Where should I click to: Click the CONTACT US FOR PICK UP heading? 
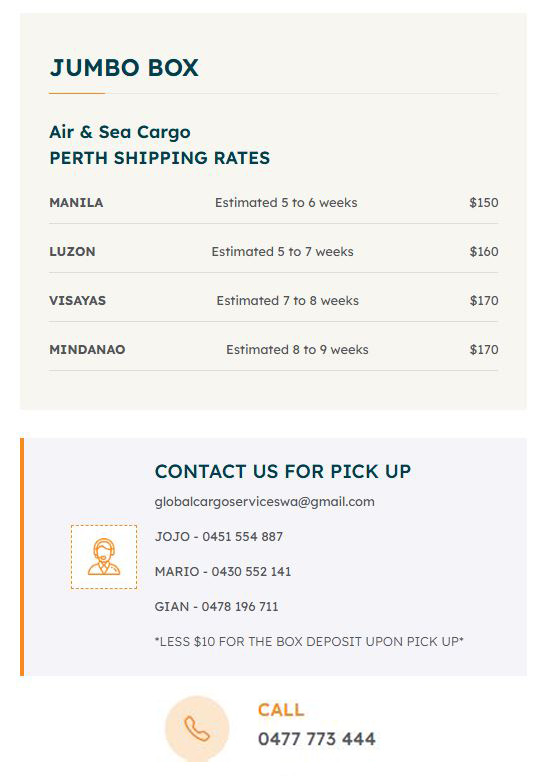click(x=283, y=471)
